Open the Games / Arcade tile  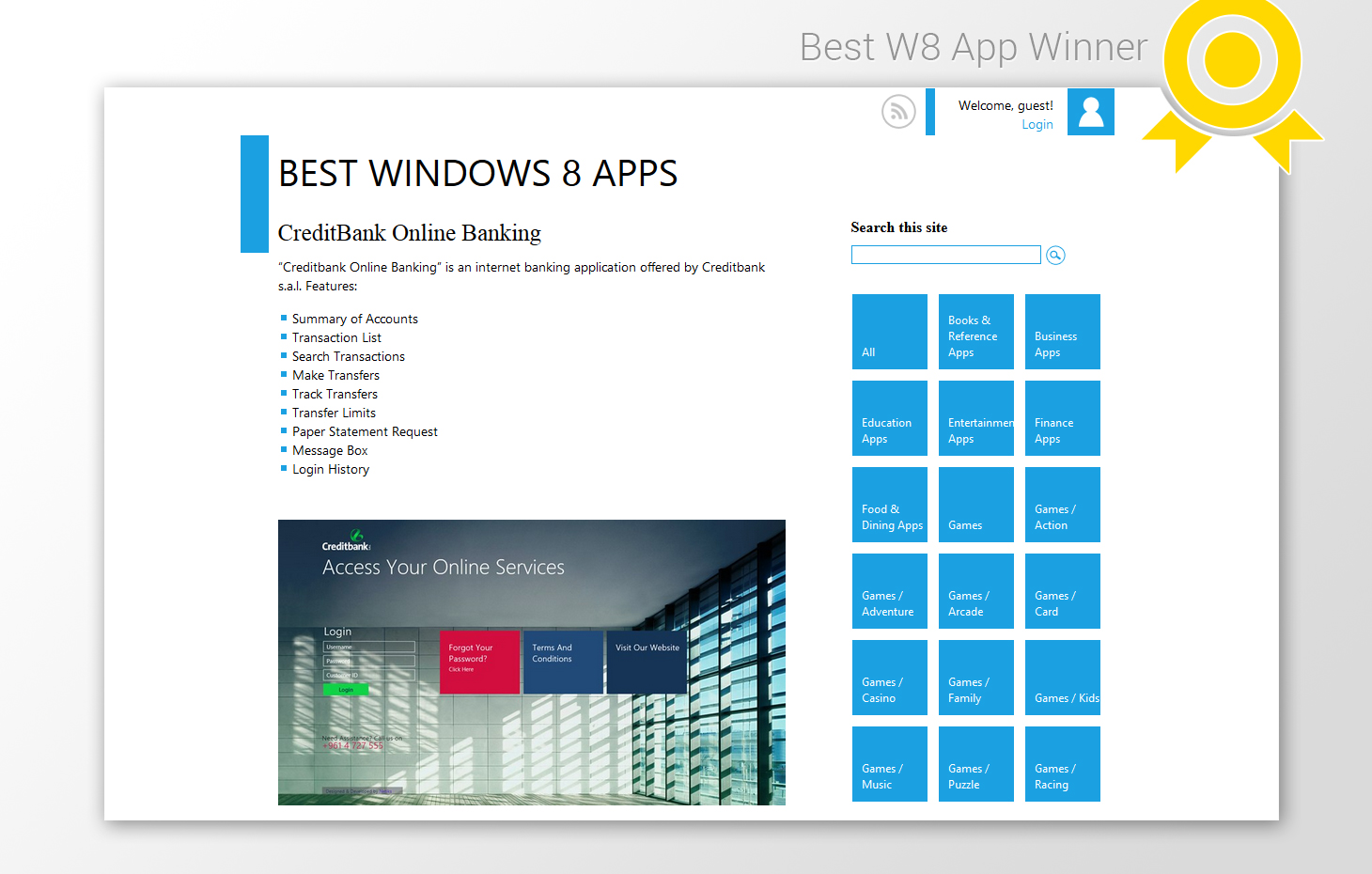(976, 591)
